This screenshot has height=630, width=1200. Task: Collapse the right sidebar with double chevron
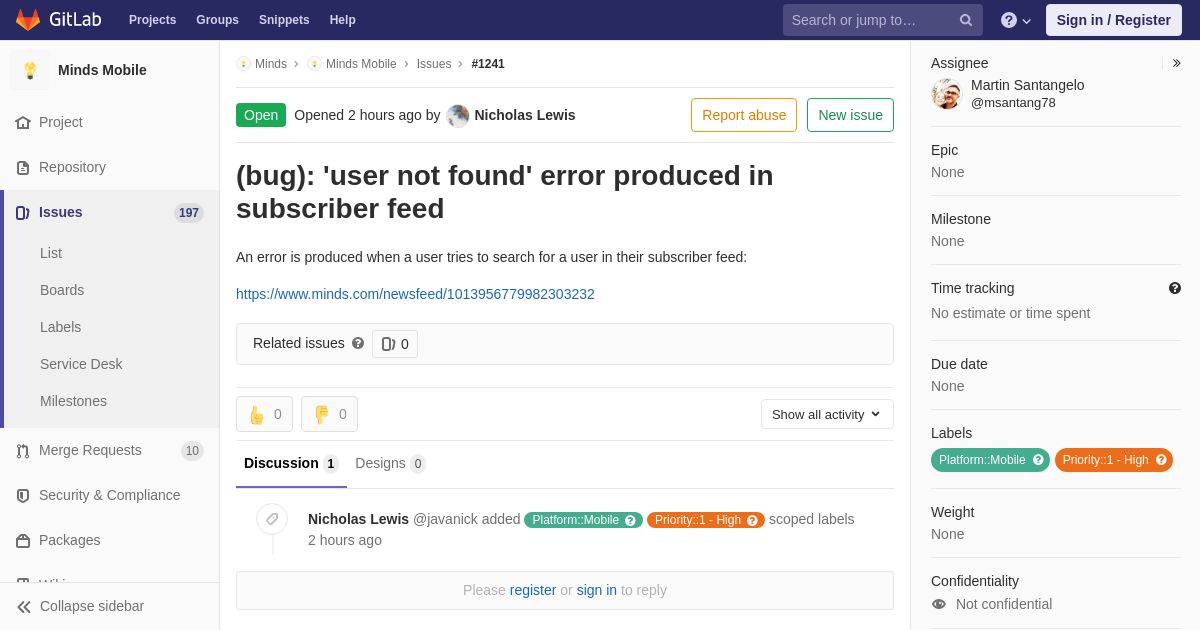(x=1176, y=63)
